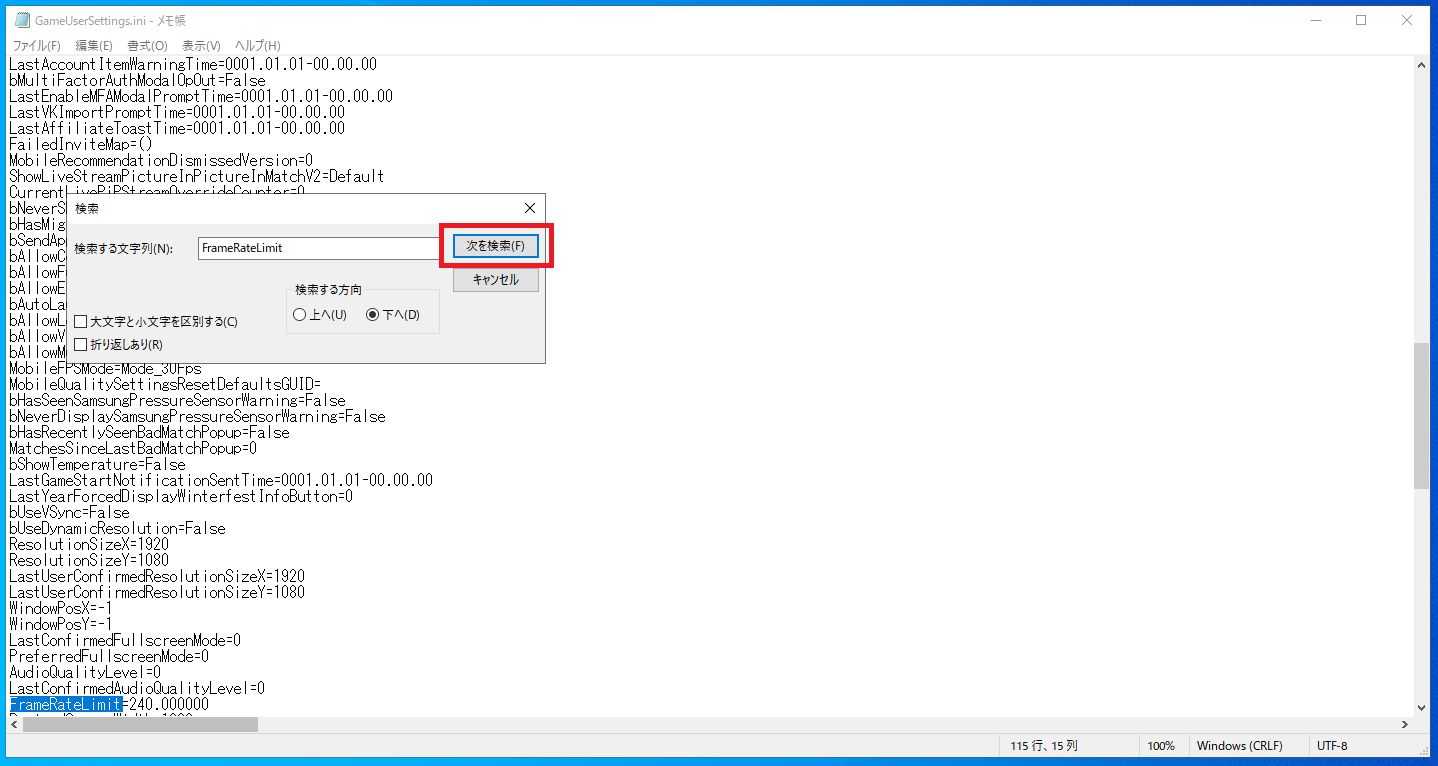Click the LastAccountItemWarningTime line

[193, 64]
